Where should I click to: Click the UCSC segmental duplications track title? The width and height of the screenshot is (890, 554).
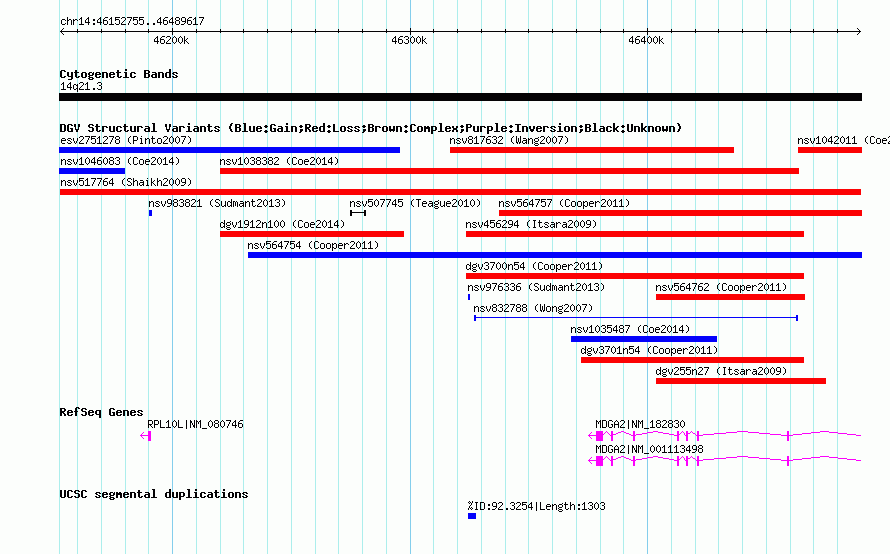click(154, 494)
